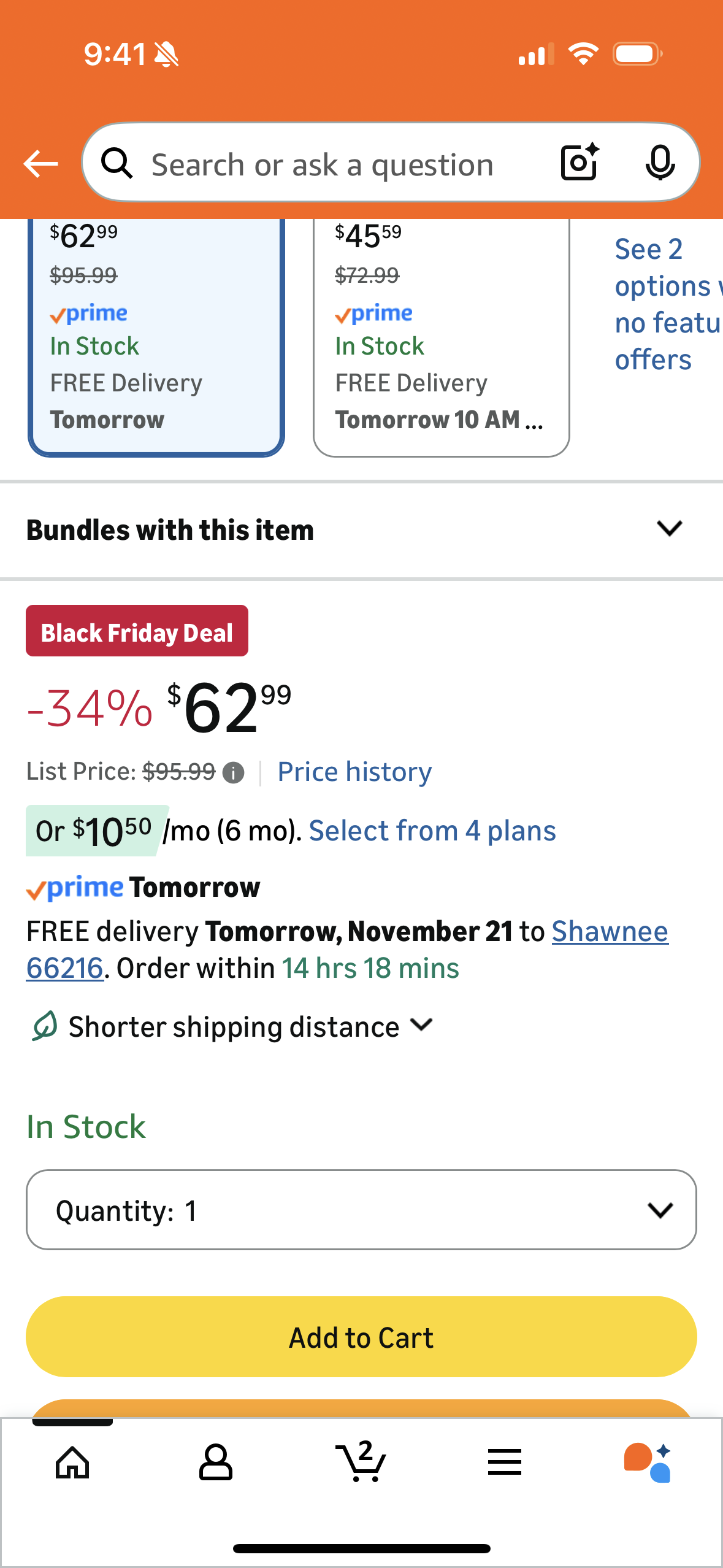Open camera lens search icon
Viewport: 723px width, 1568px height.
[579, 163]
